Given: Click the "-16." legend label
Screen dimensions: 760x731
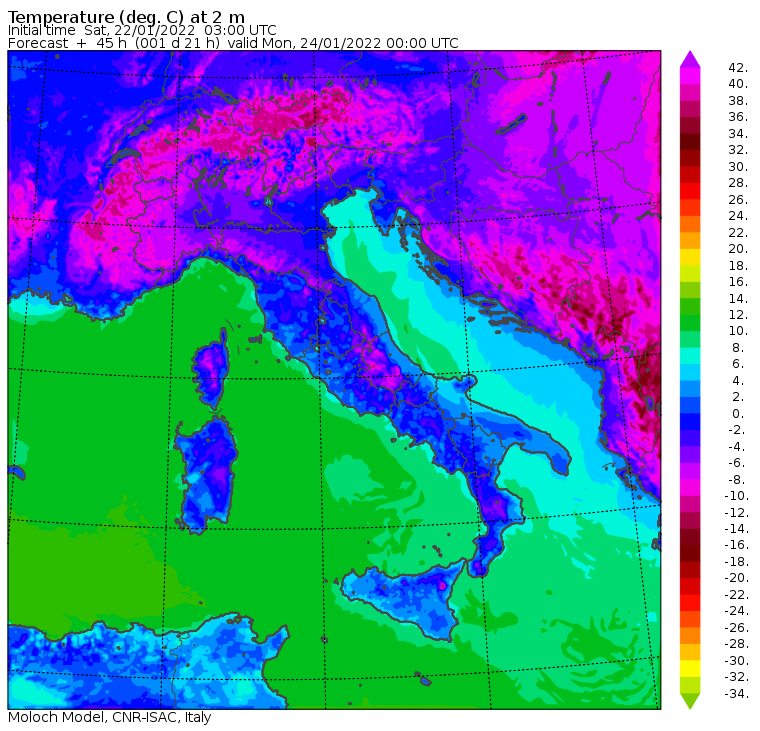Looking at the screenshot, I should point(737,545).
